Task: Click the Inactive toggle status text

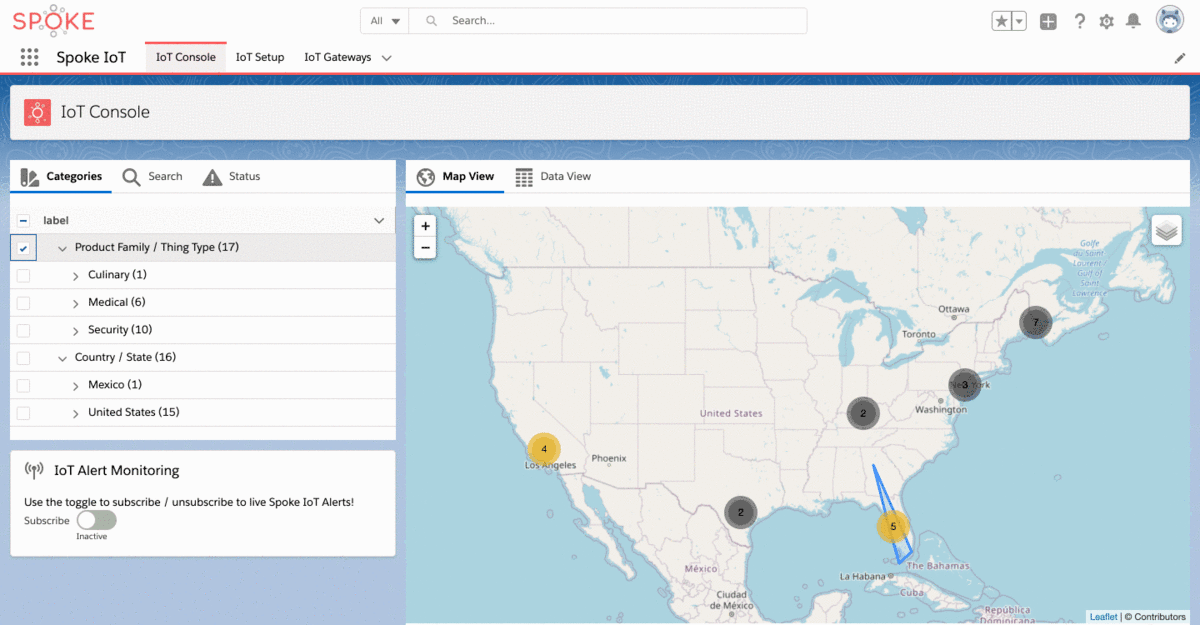Action: (92, 536)
